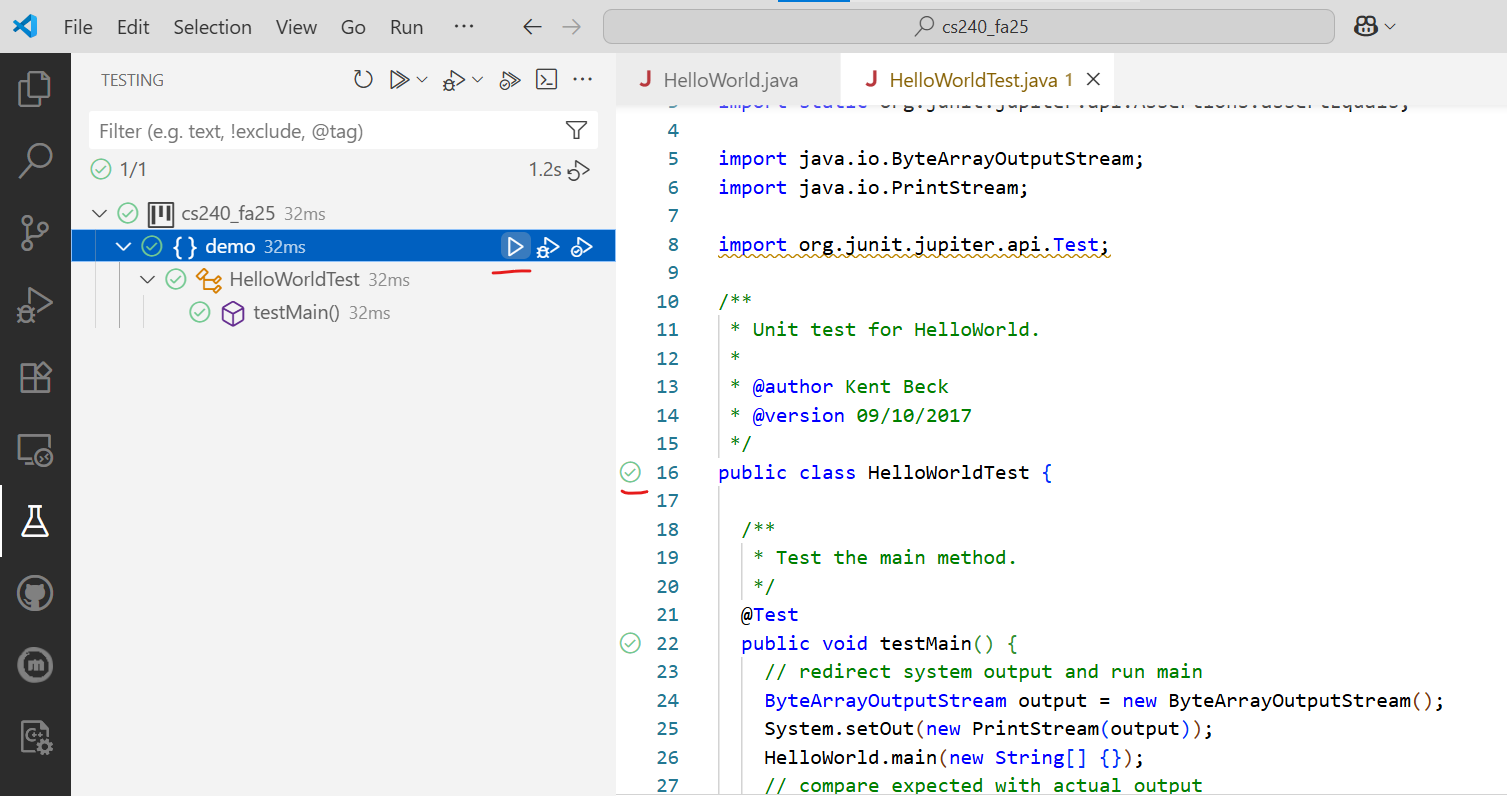Go forward with right arrow in title bar
1507x796 pixels.
pos(572,27)
